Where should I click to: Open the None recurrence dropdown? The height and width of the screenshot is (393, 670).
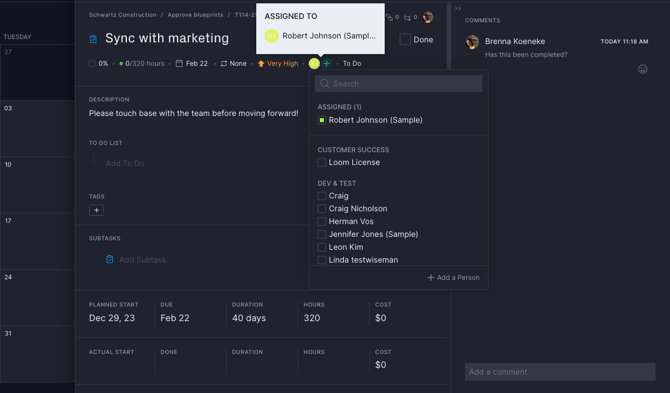[233, 64]
